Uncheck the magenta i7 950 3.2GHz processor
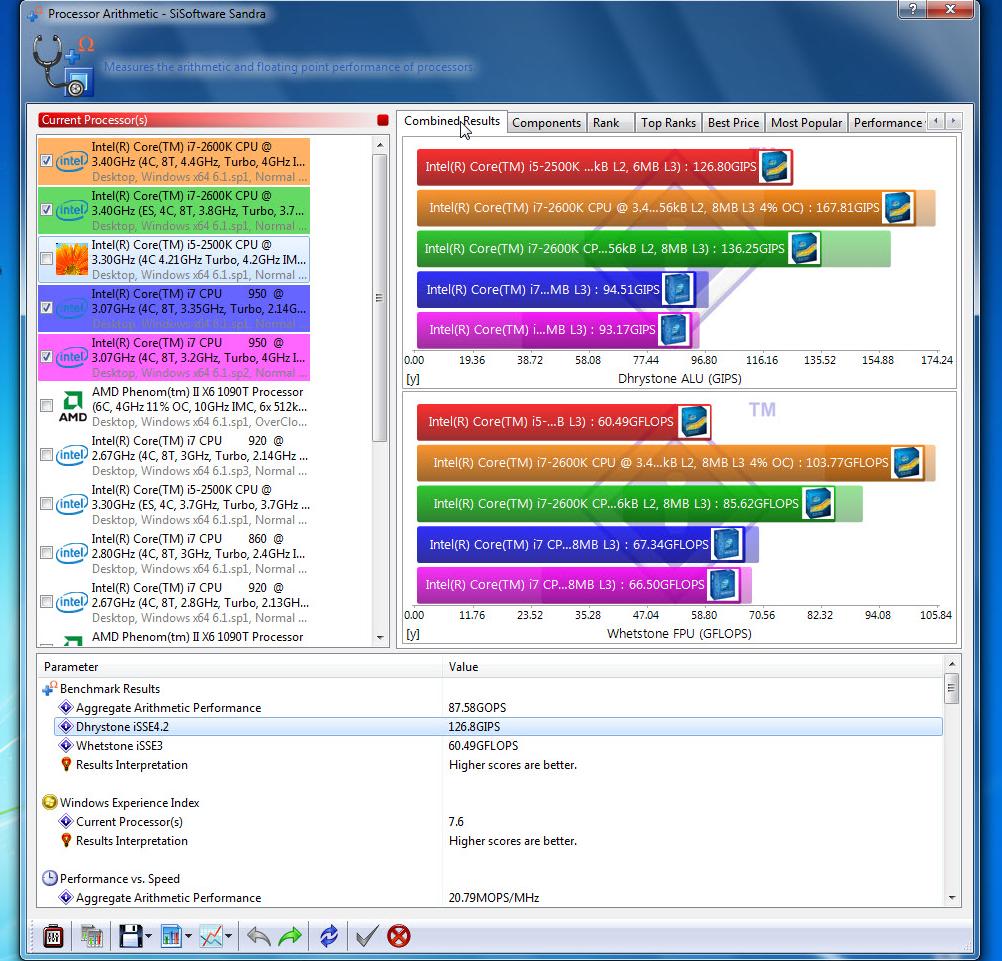The width and height of the screenshot is (1002, 961). pos(46,357)
